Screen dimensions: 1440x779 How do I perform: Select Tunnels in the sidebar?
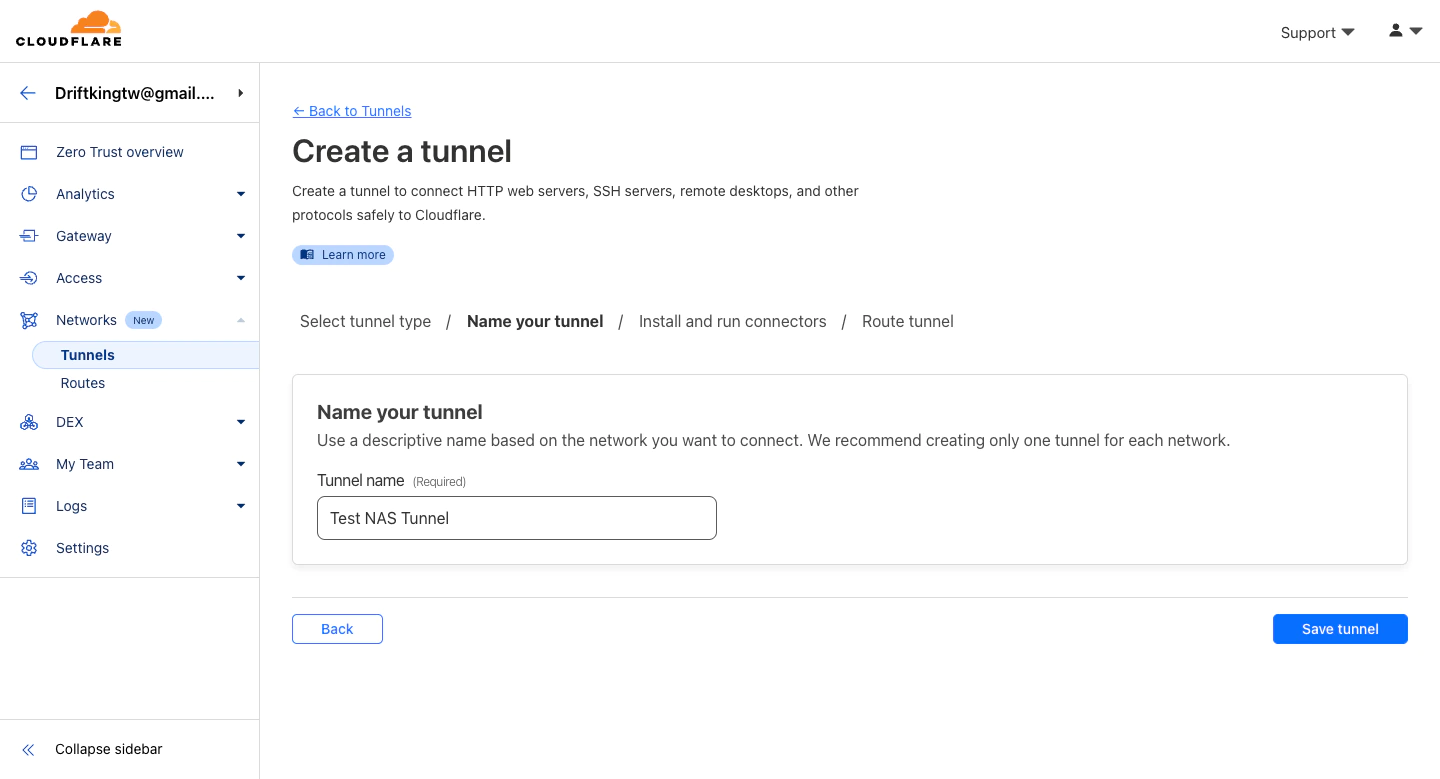click(x=146, y=355)
